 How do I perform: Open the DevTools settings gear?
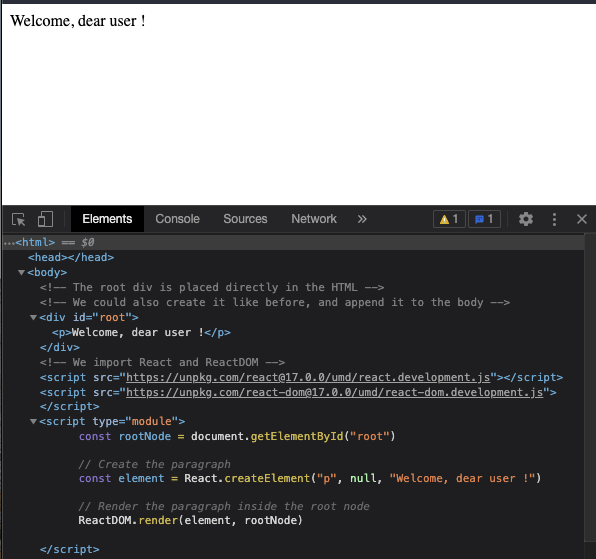click(526, 219)
